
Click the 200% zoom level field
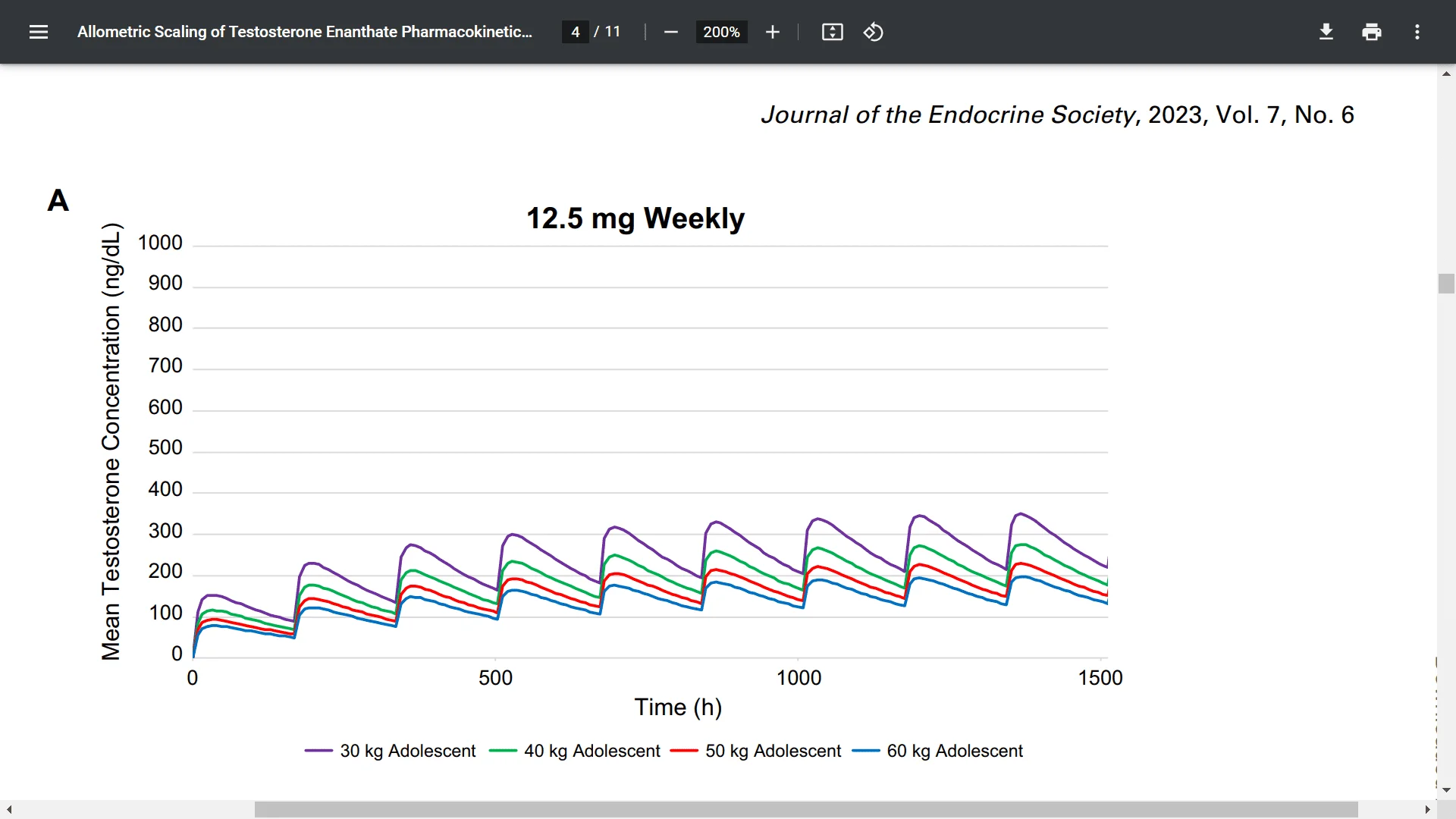721,32
